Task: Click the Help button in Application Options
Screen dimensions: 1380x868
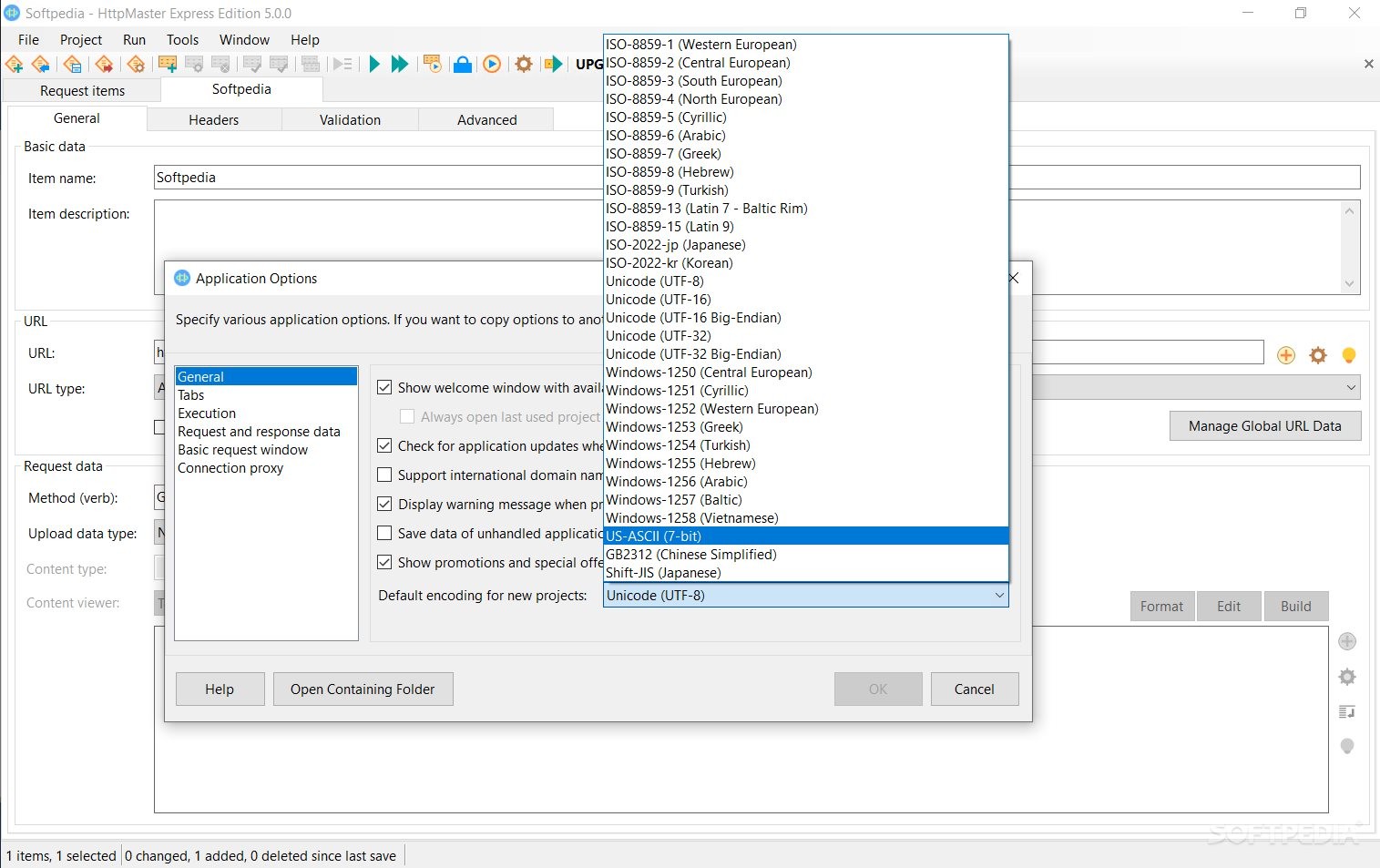Action: [220, 689]
